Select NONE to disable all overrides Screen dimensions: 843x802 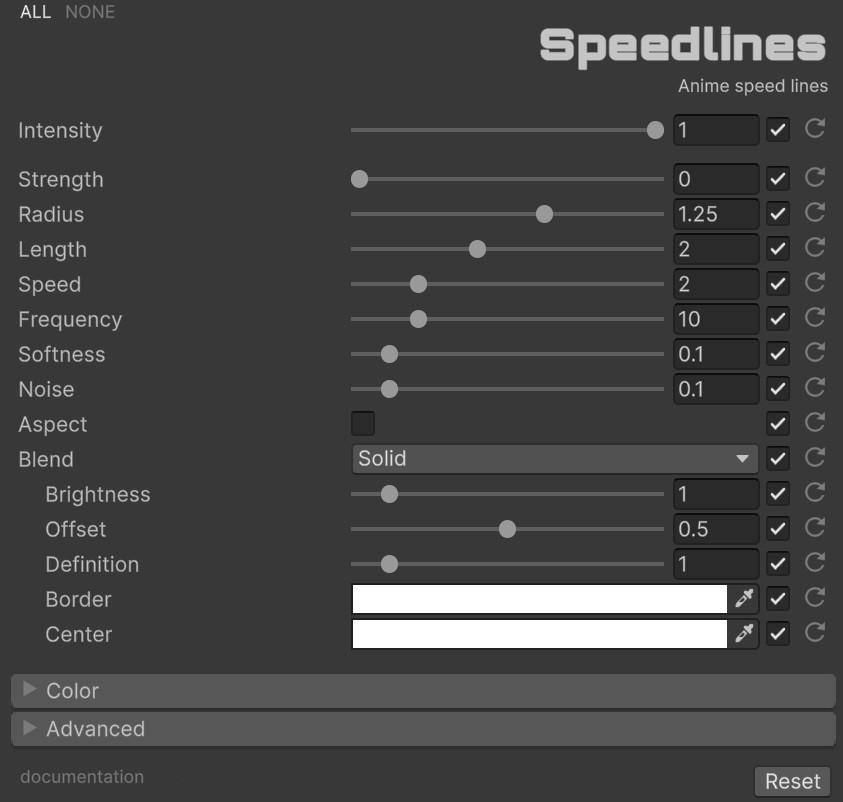point(90,12)
